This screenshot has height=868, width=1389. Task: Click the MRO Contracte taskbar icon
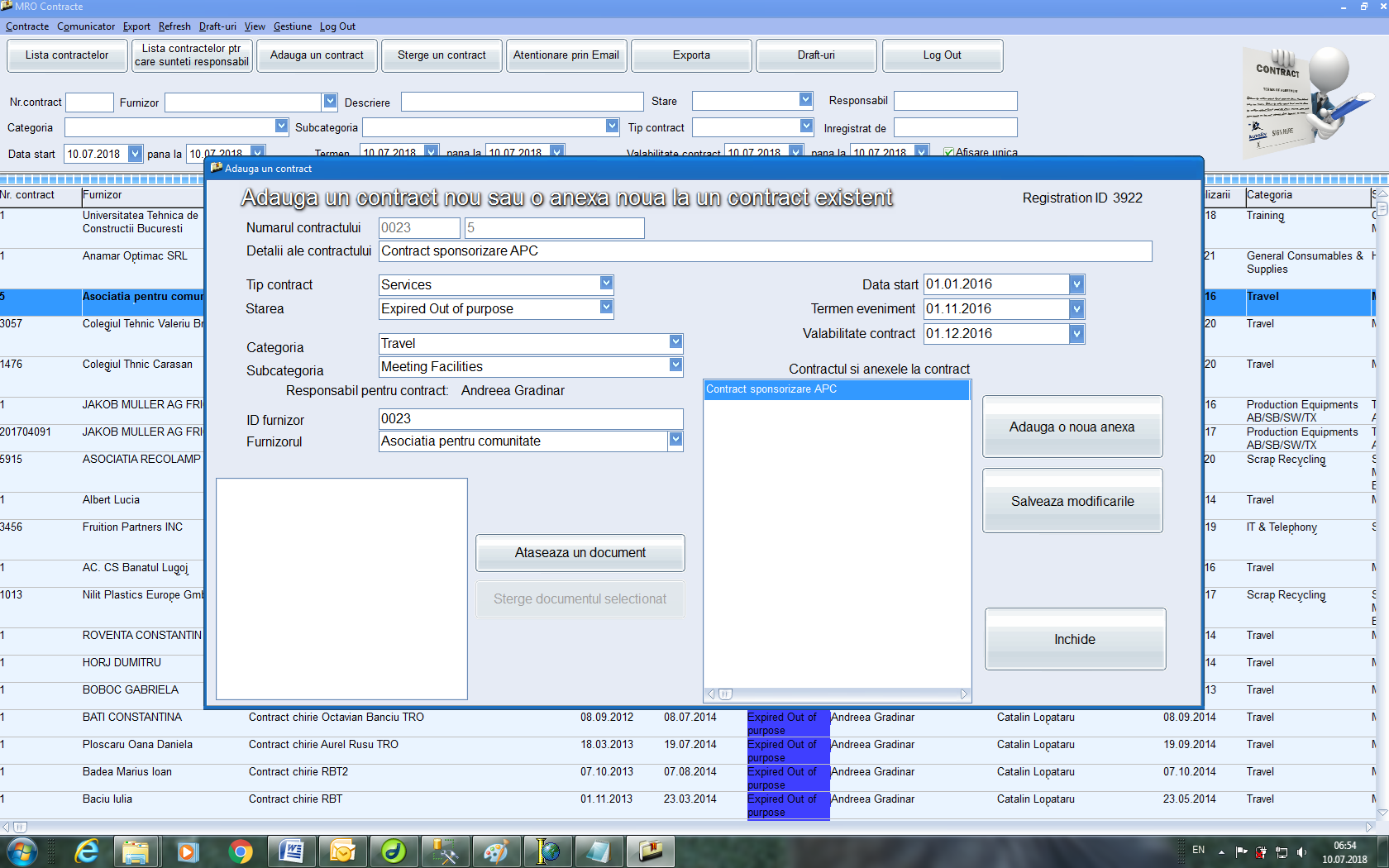click(x=650, y=851)
